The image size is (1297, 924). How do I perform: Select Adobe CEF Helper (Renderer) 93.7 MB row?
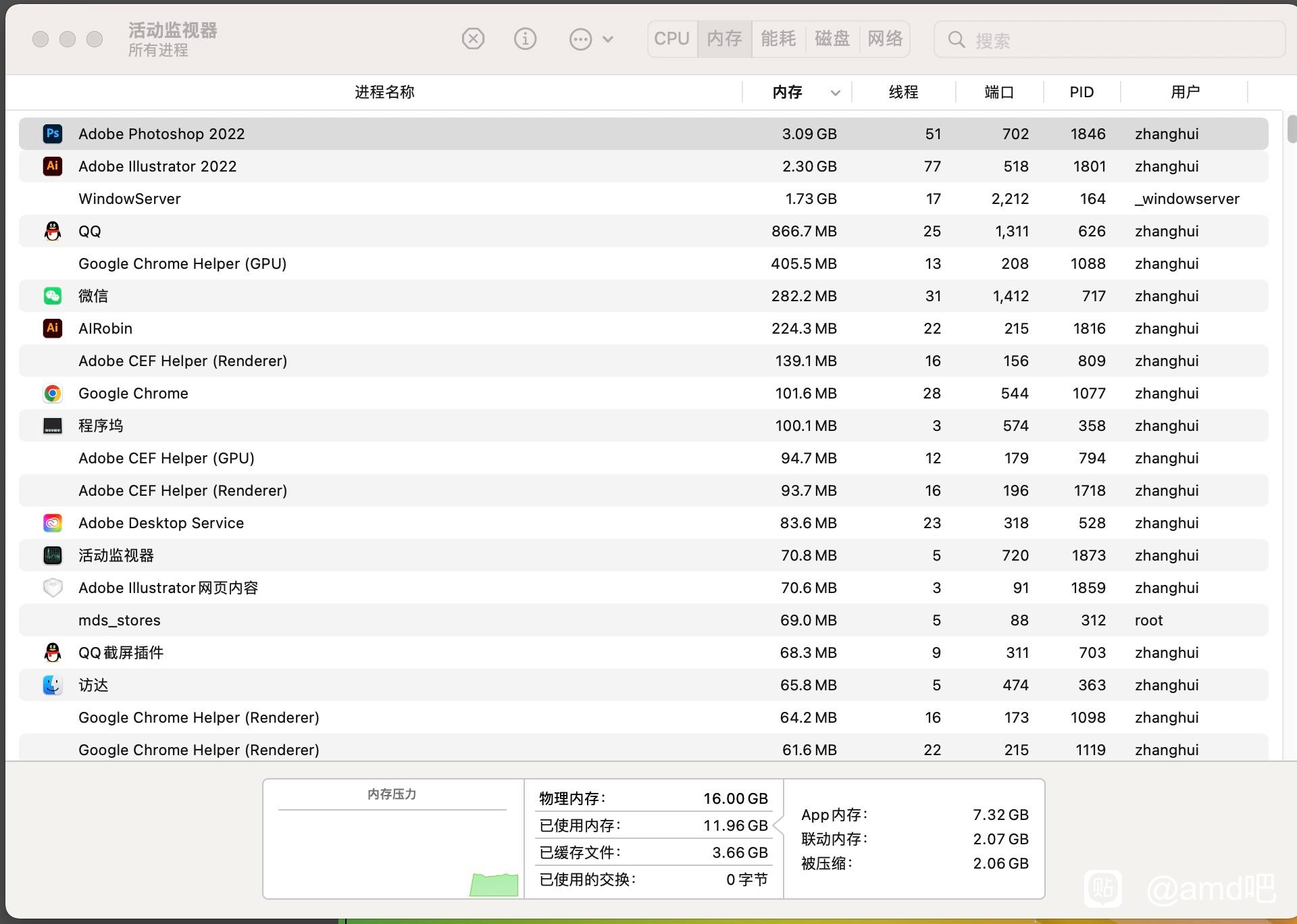point(643,490)
